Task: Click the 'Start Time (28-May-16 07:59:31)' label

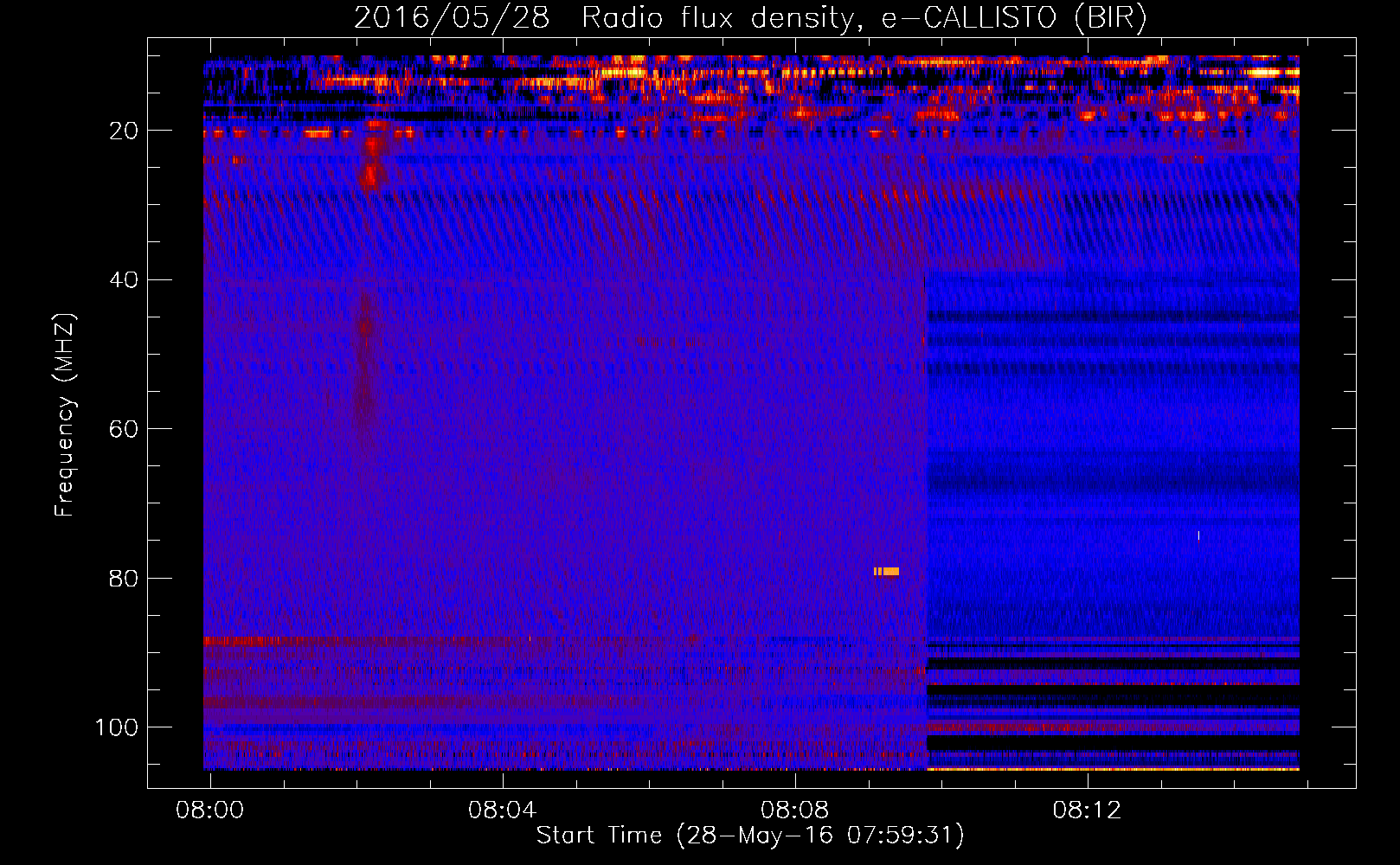Action: click(x=750, y=836)
